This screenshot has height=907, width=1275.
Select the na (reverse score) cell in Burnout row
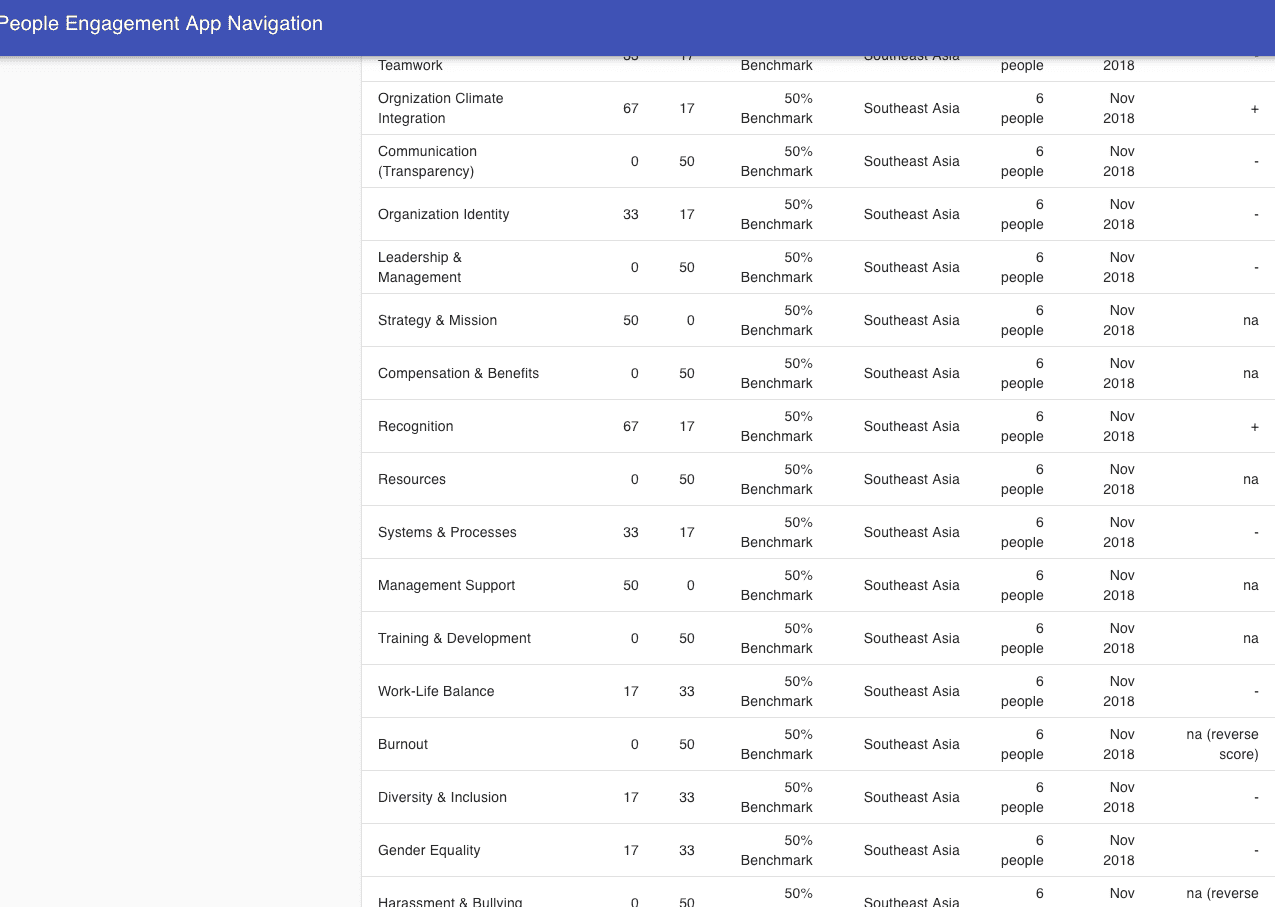point(1222,744)
